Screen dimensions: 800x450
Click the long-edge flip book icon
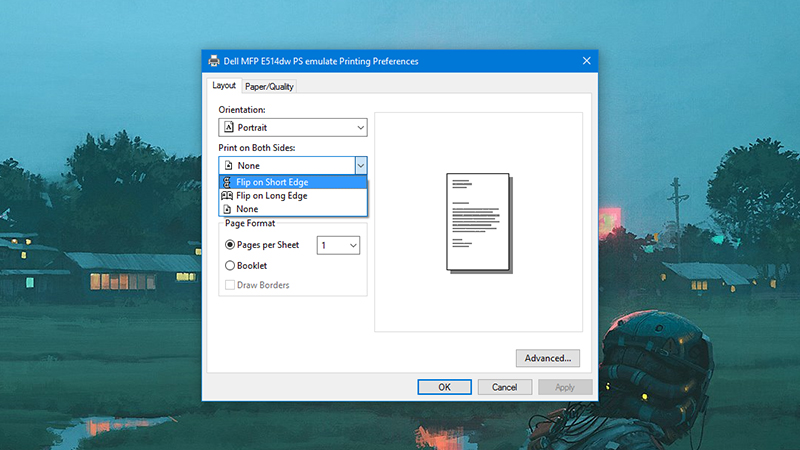[227, 195]
